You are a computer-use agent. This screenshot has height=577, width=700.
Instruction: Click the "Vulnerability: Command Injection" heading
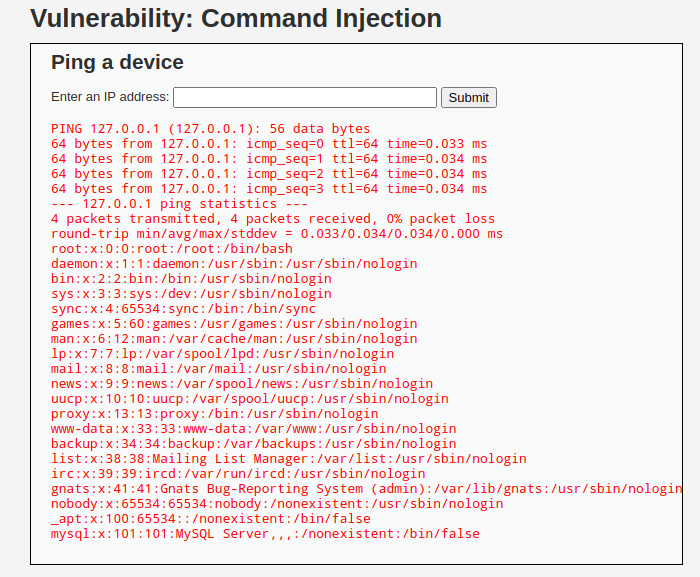click(236, 18)
